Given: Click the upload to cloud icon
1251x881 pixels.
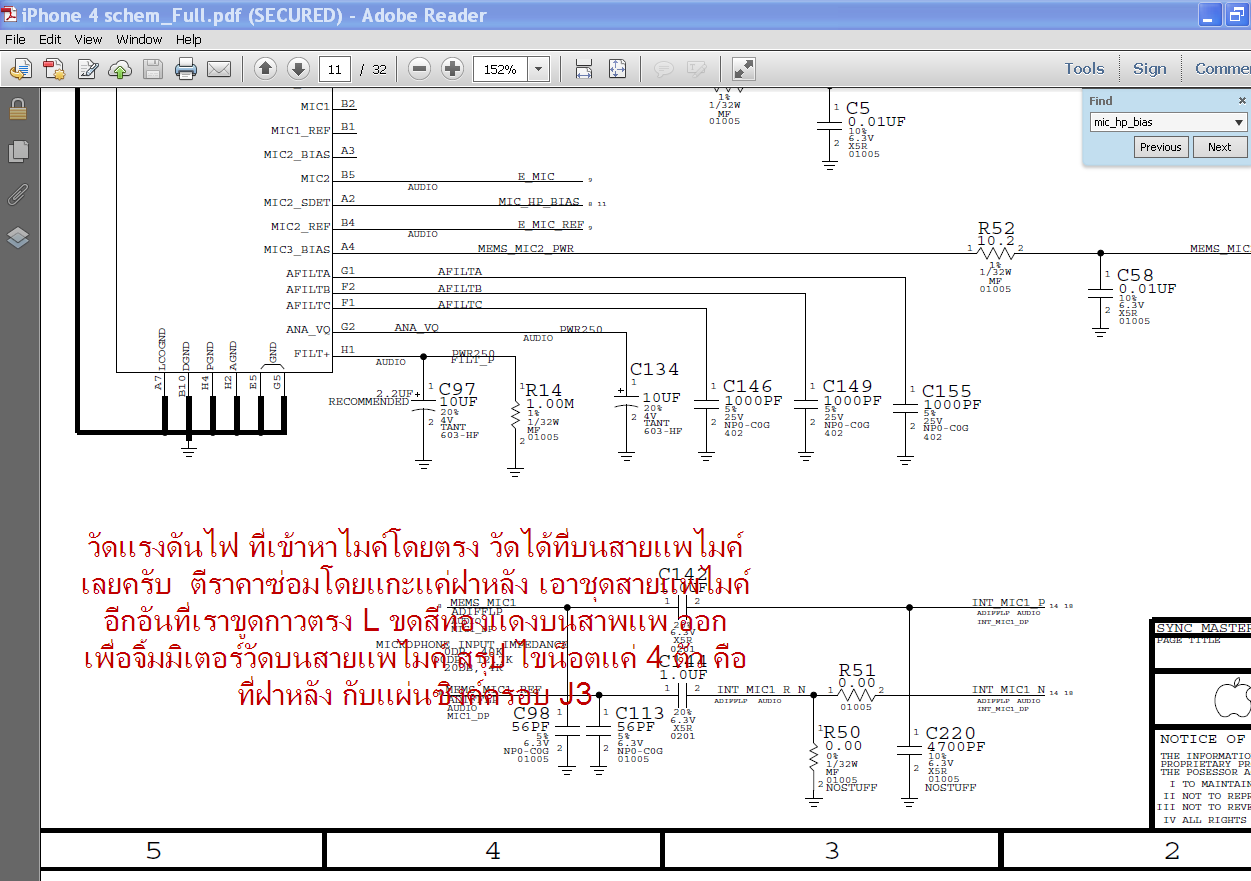Looking at the screenshot, I should coord(120,69).
